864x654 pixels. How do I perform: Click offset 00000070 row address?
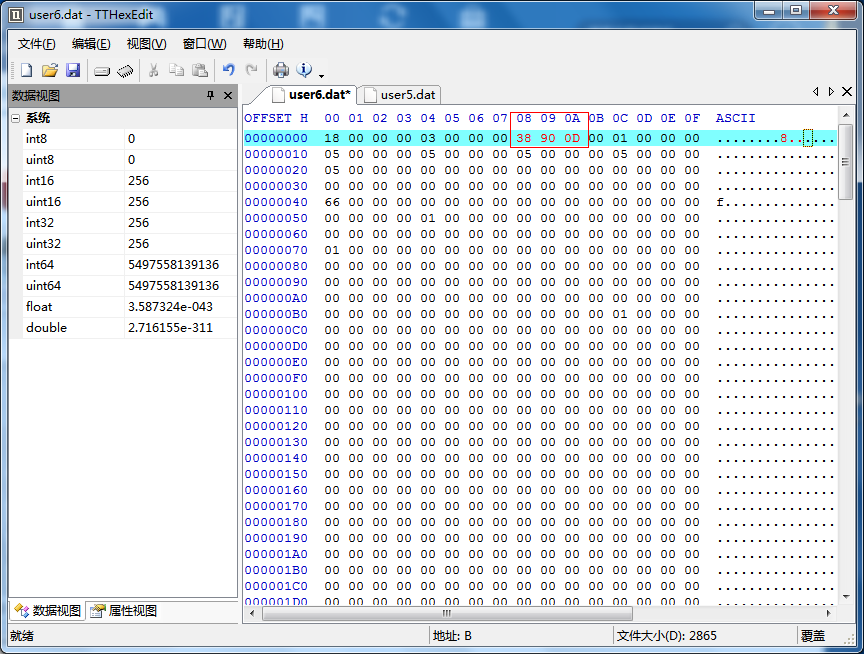click(276, 250)
